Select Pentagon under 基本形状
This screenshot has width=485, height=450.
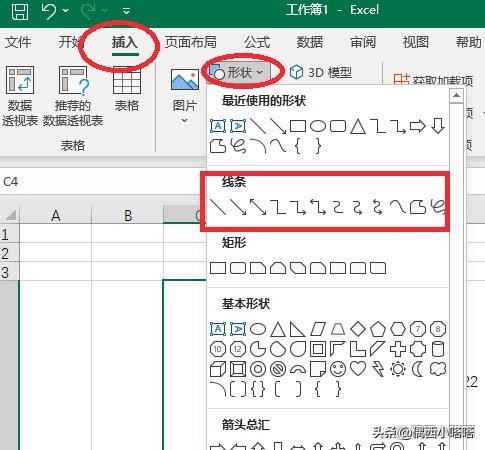(378, 329)
